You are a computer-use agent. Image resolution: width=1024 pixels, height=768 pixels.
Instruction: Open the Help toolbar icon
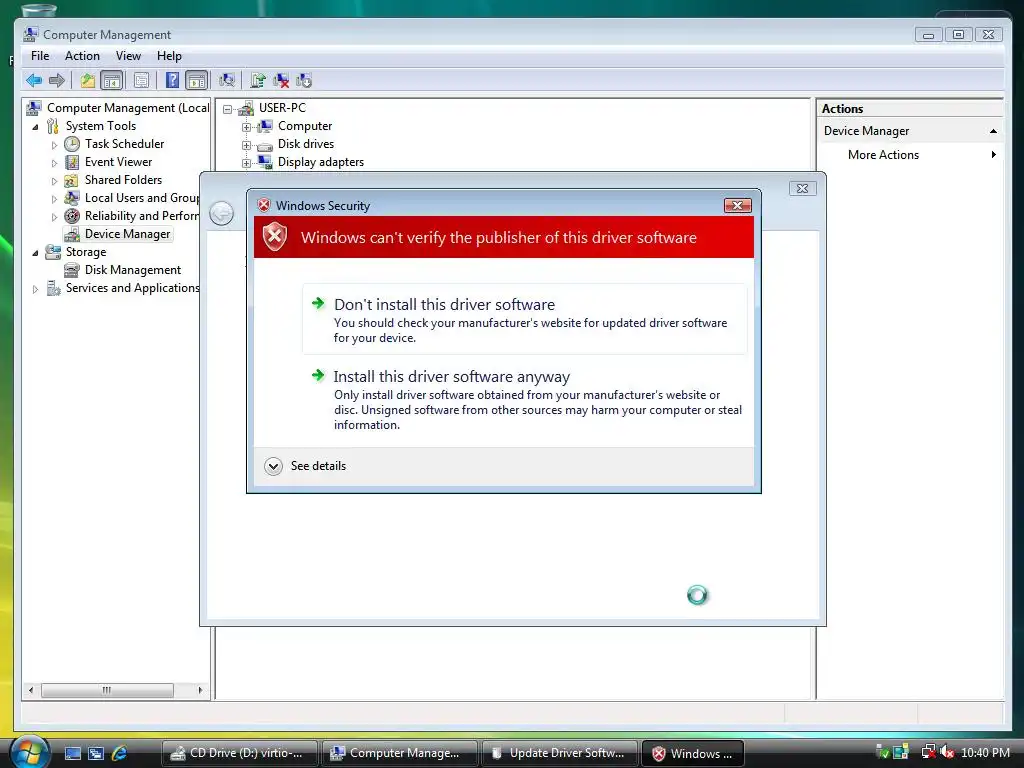pyautogui.click(x=172, y=80)
